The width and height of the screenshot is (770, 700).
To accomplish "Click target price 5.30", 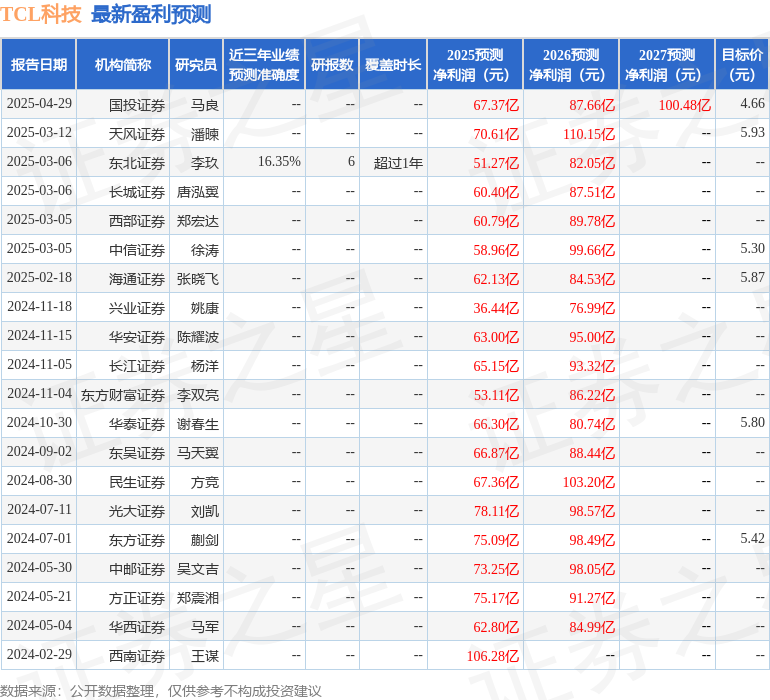I will point(752,248).
